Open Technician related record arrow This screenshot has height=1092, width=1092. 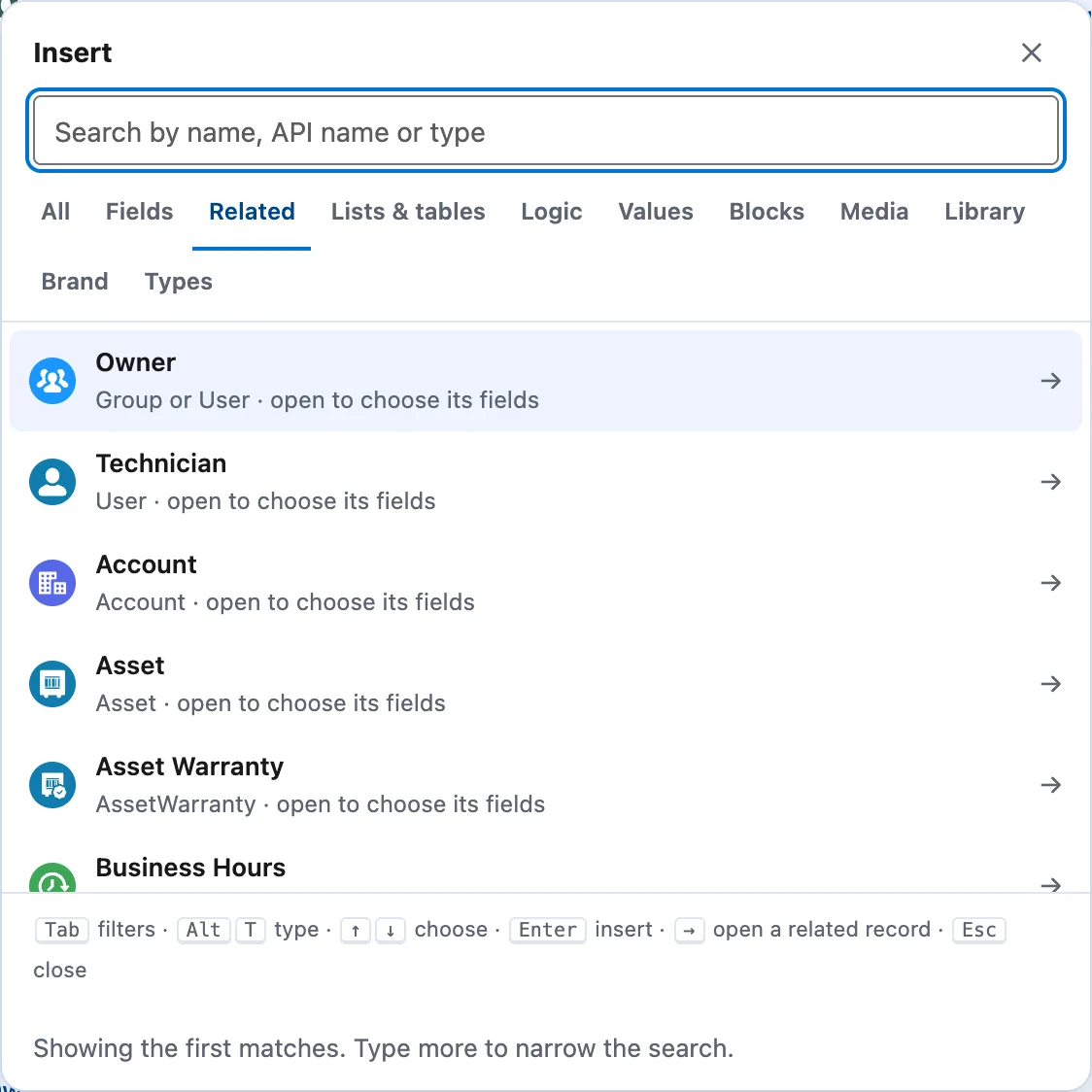(1051, 482)
